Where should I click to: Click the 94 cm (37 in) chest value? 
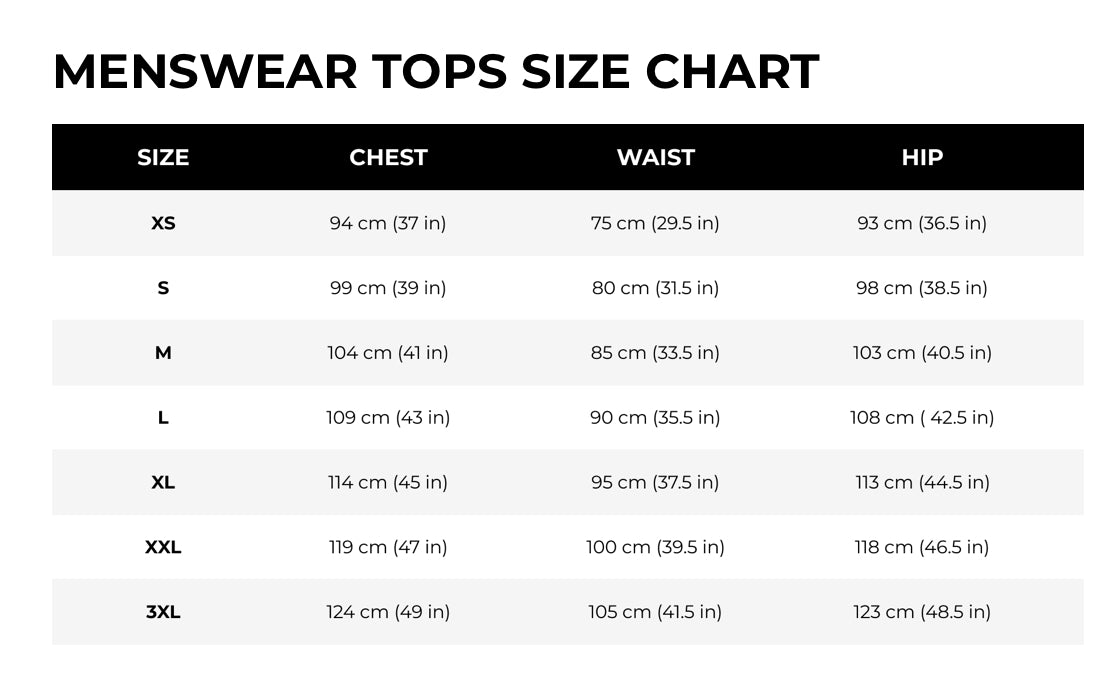[388, 223]
